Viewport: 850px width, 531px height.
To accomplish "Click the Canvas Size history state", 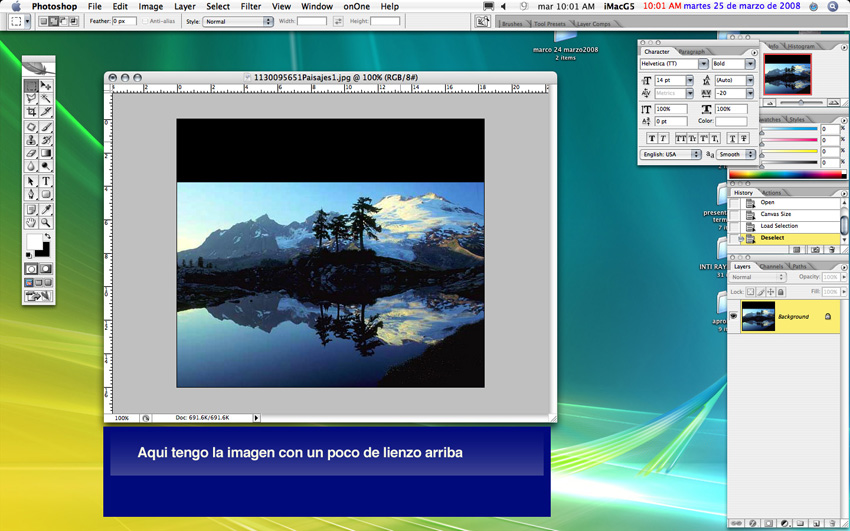I will tap(775, 214).
